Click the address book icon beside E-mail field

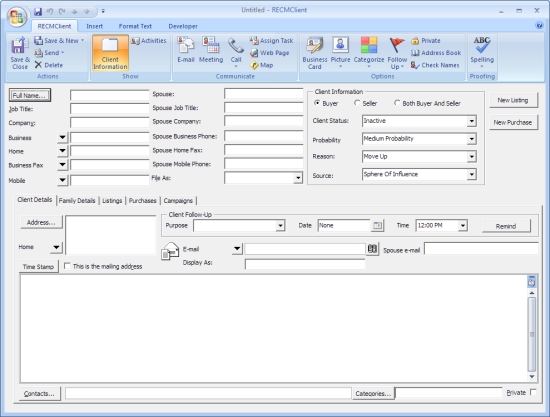click(372, 249)
